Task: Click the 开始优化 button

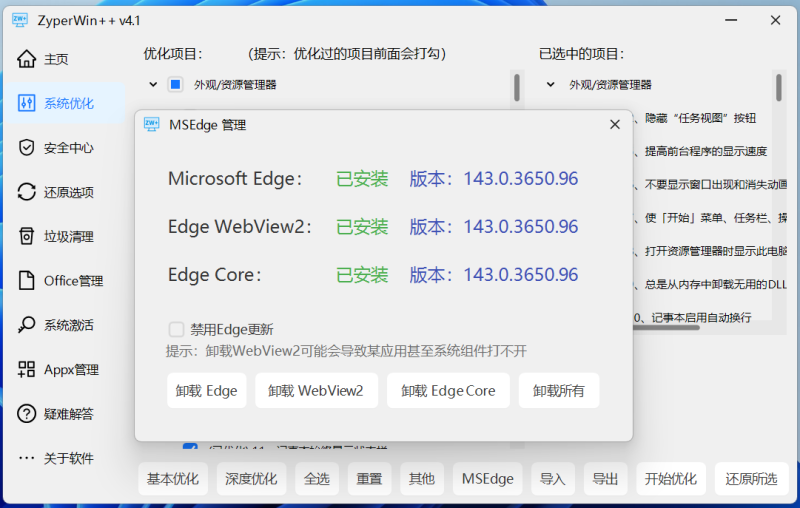Action: [671, 479]
